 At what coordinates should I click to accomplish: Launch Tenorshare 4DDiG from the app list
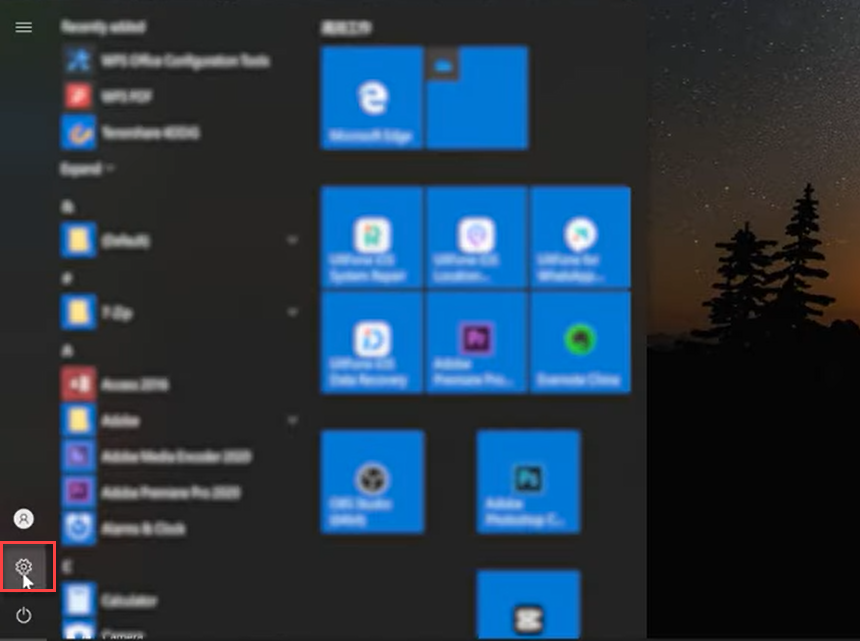click(x=131, y=133)
